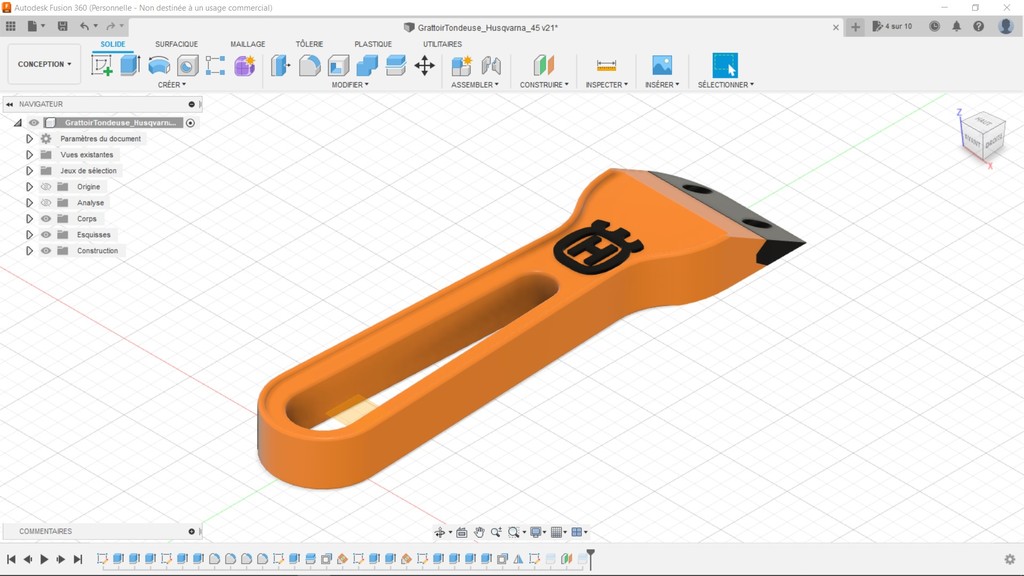
Task: Select the Revolve tool
Action: tap(159, 66)
